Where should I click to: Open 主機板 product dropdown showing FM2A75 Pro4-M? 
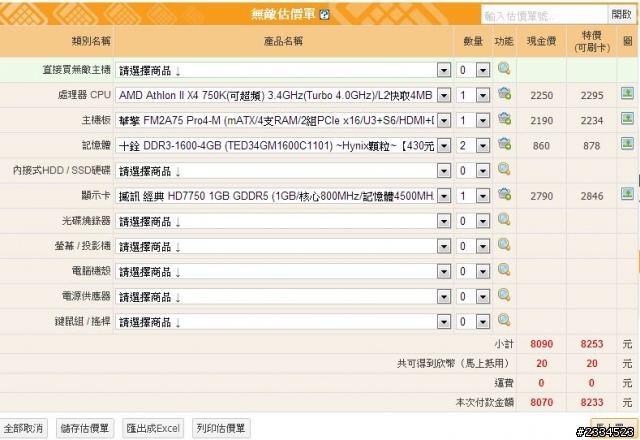(x=283, y=120)
